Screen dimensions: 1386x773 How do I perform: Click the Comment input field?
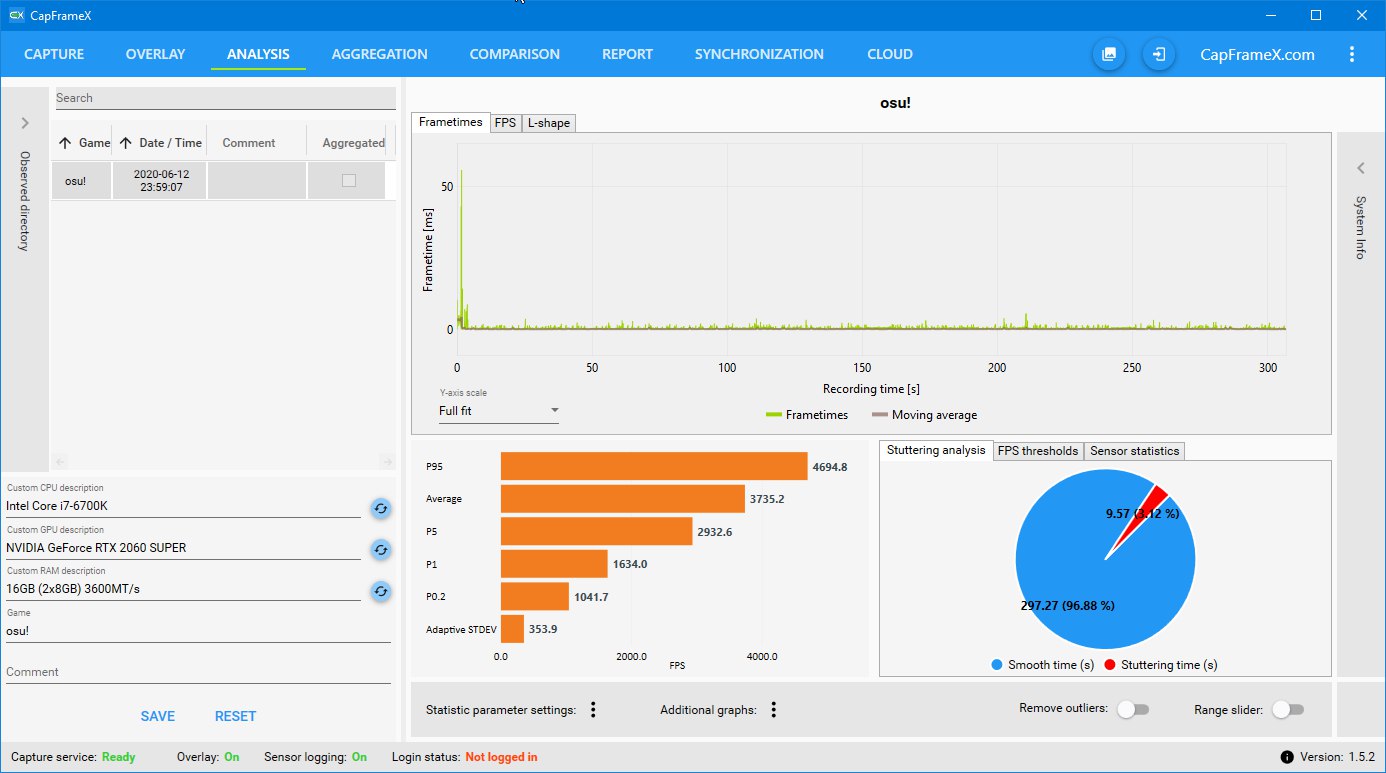pyautogui.click(x=198, y=672)
